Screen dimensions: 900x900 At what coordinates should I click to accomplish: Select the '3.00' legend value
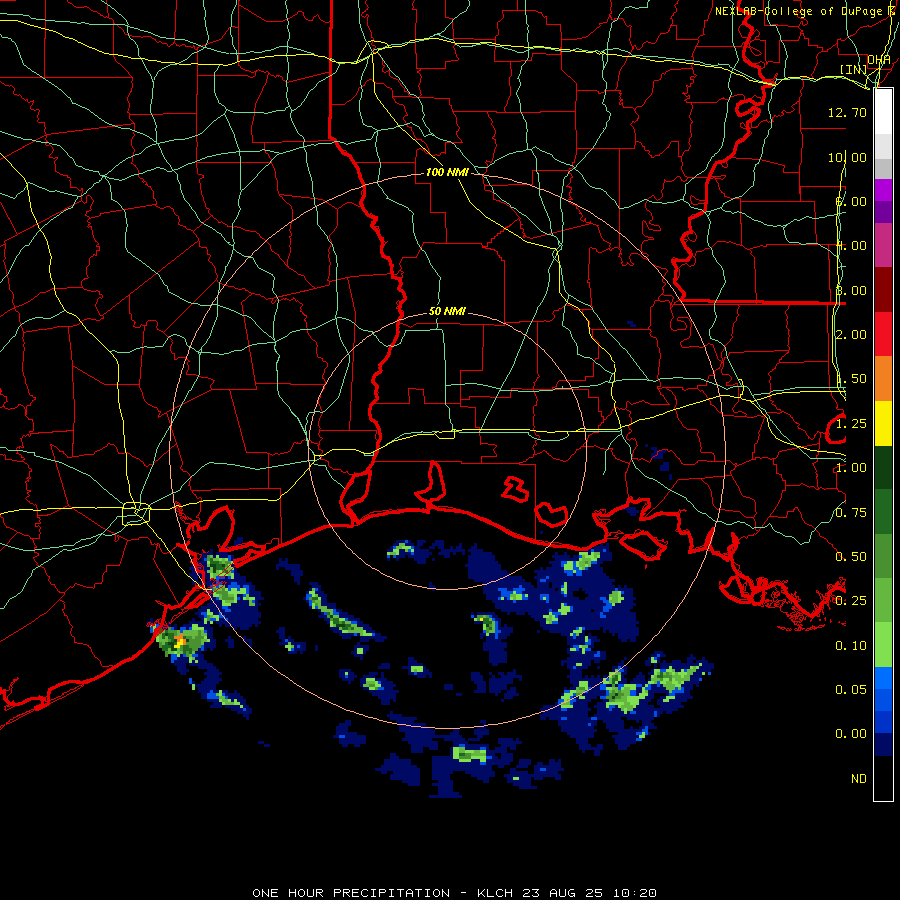pyautogui.click(x=851, y=290)
